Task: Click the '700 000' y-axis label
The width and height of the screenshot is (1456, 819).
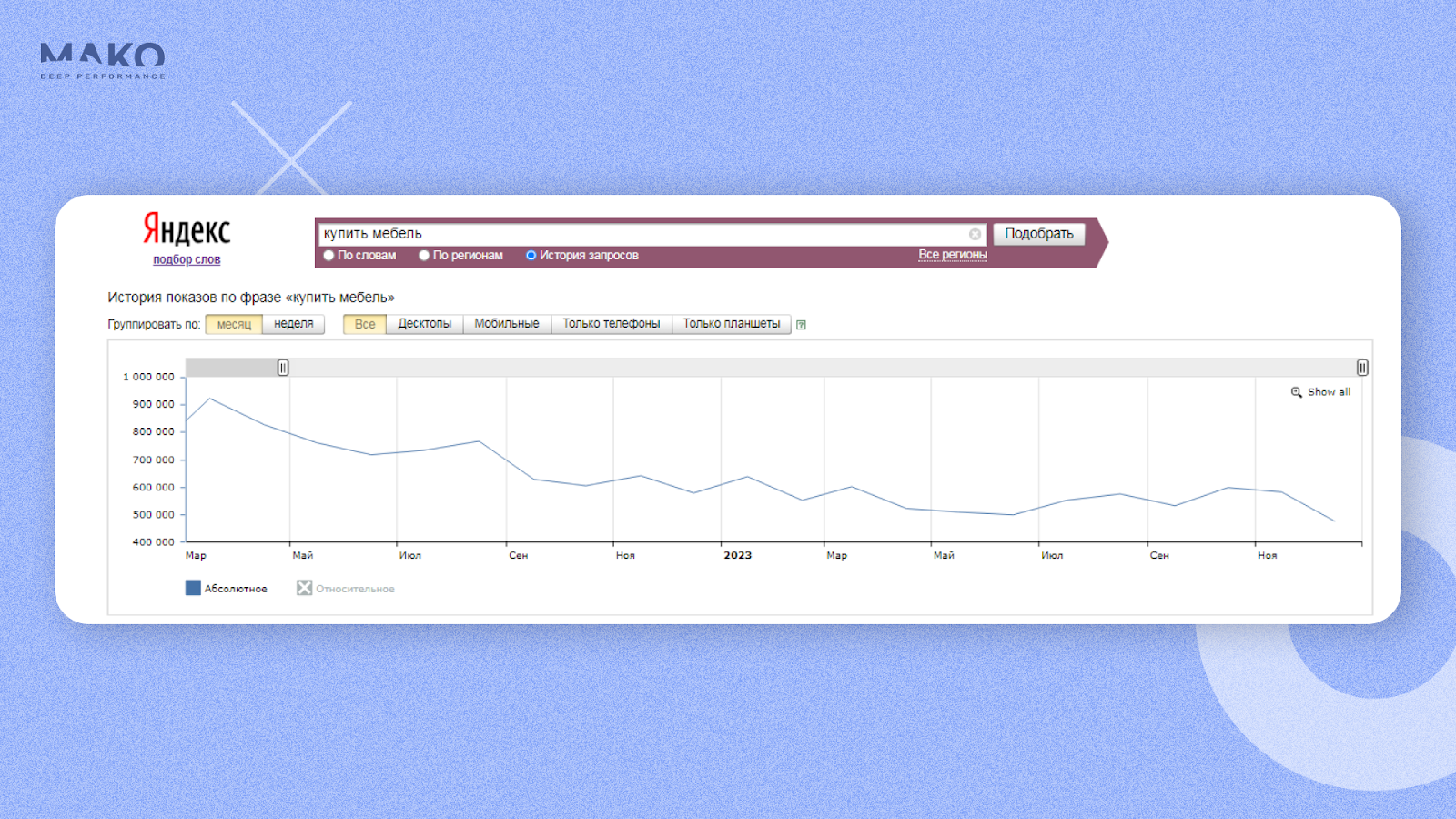Action: coord(153,460)
